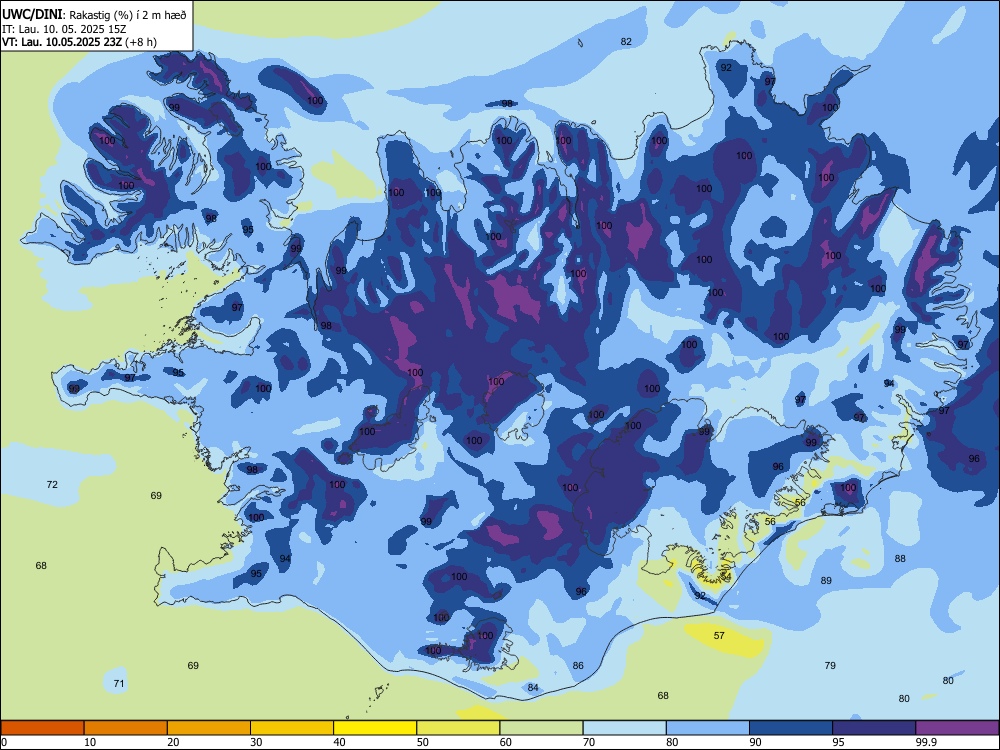Click the 80–90% sky blue legend swatch
Image resolution: width=1000 pixels, height=750 pixels.
click(x=708, y=728)
